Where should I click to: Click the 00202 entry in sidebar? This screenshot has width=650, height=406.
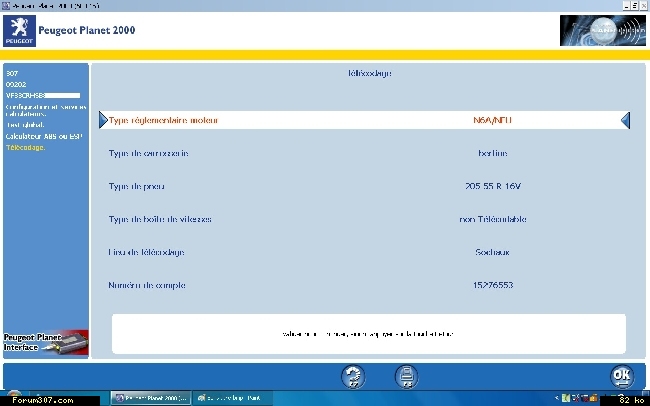pos(16,84)
